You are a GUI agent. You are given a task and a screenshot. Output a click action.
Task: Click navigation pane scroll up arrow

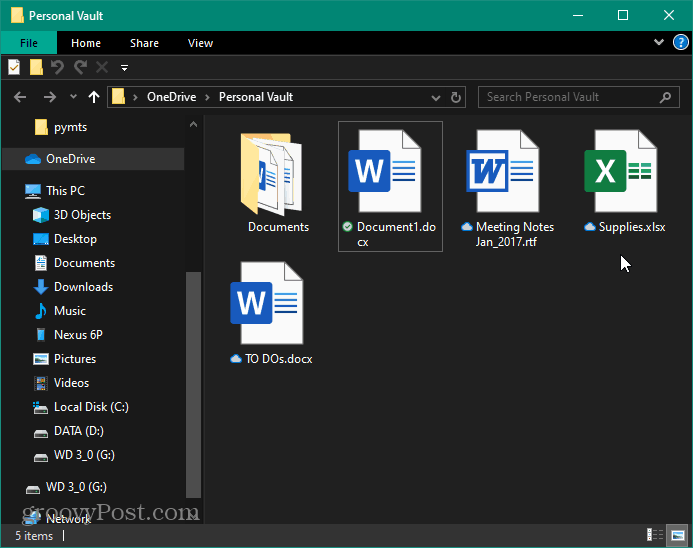(x=193, y=125)
